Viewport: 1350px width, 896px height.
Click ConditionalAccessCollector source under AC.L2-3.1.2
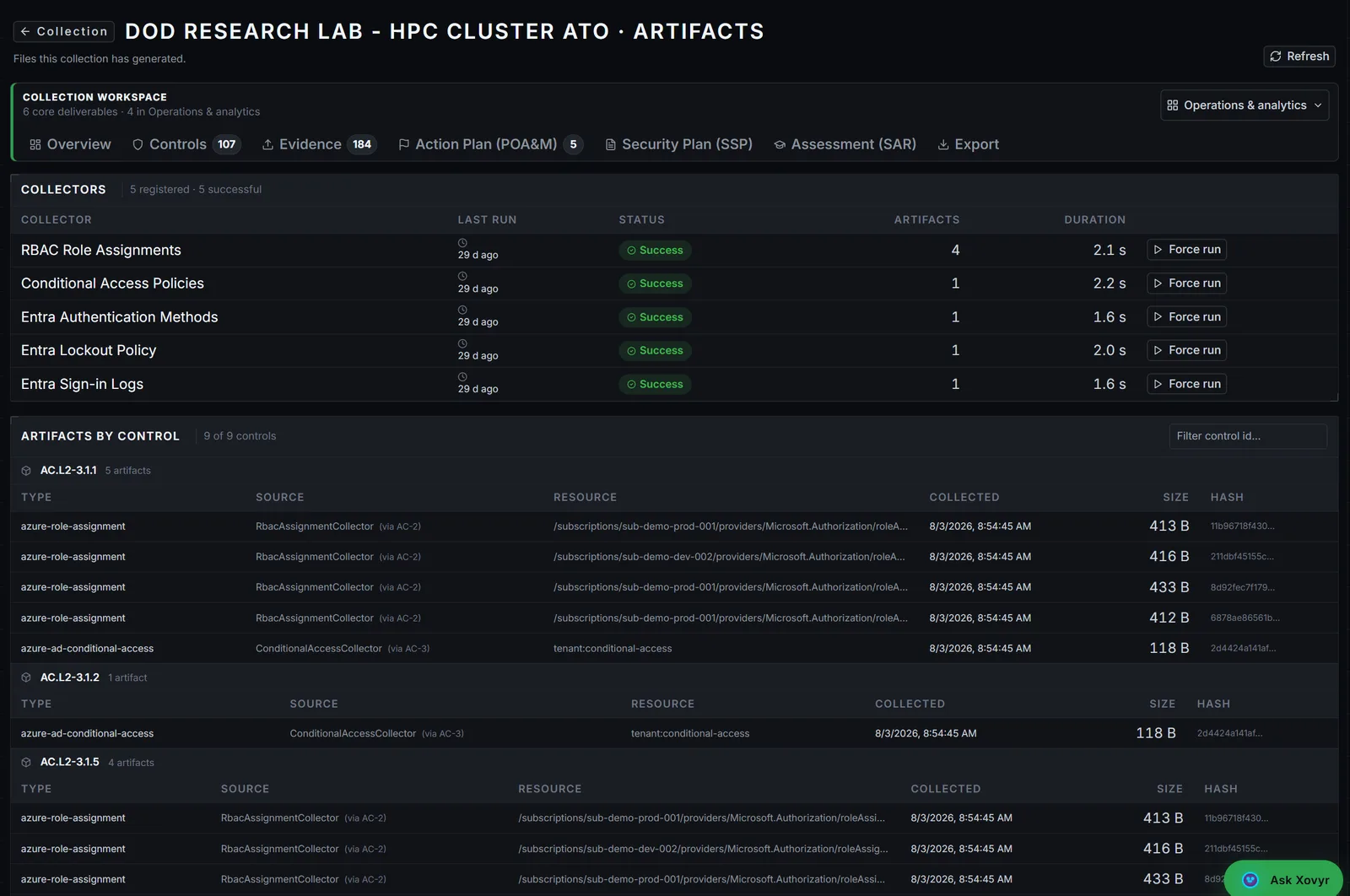point(353,733)
